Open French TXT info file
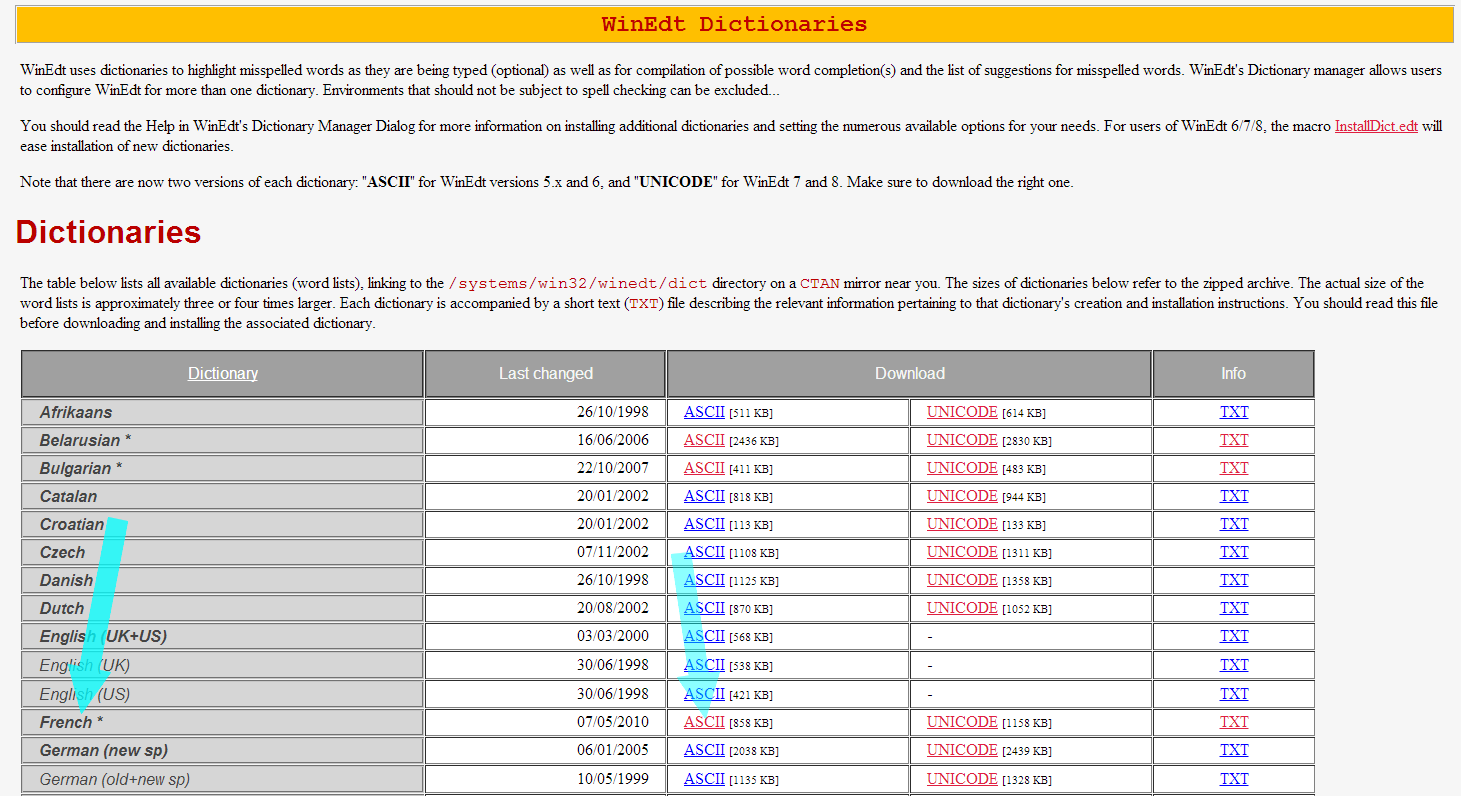The width and height of the screenshot is (1461, 796). [1234, 722]
